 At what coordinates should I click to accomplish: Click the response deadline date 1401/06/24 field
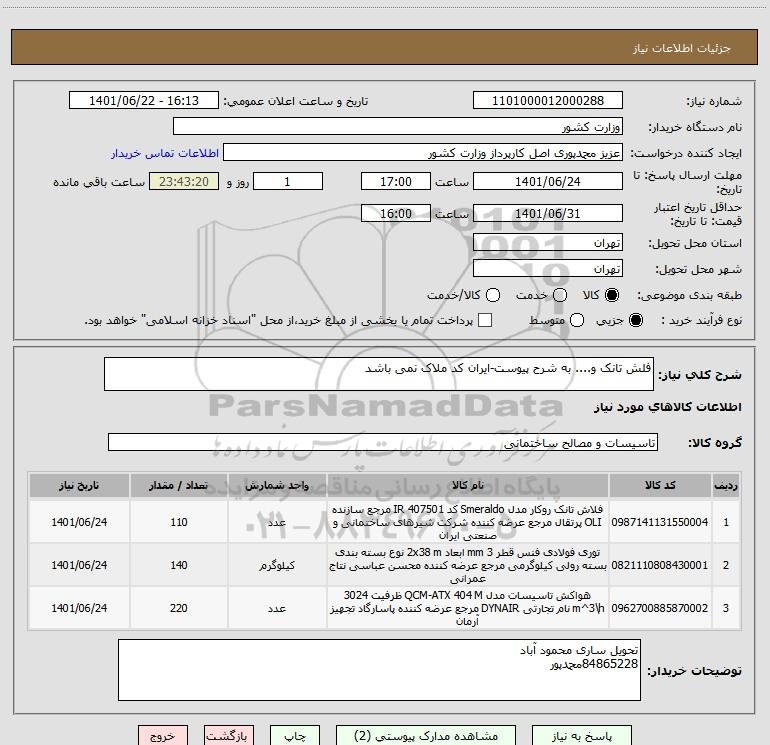548,181
